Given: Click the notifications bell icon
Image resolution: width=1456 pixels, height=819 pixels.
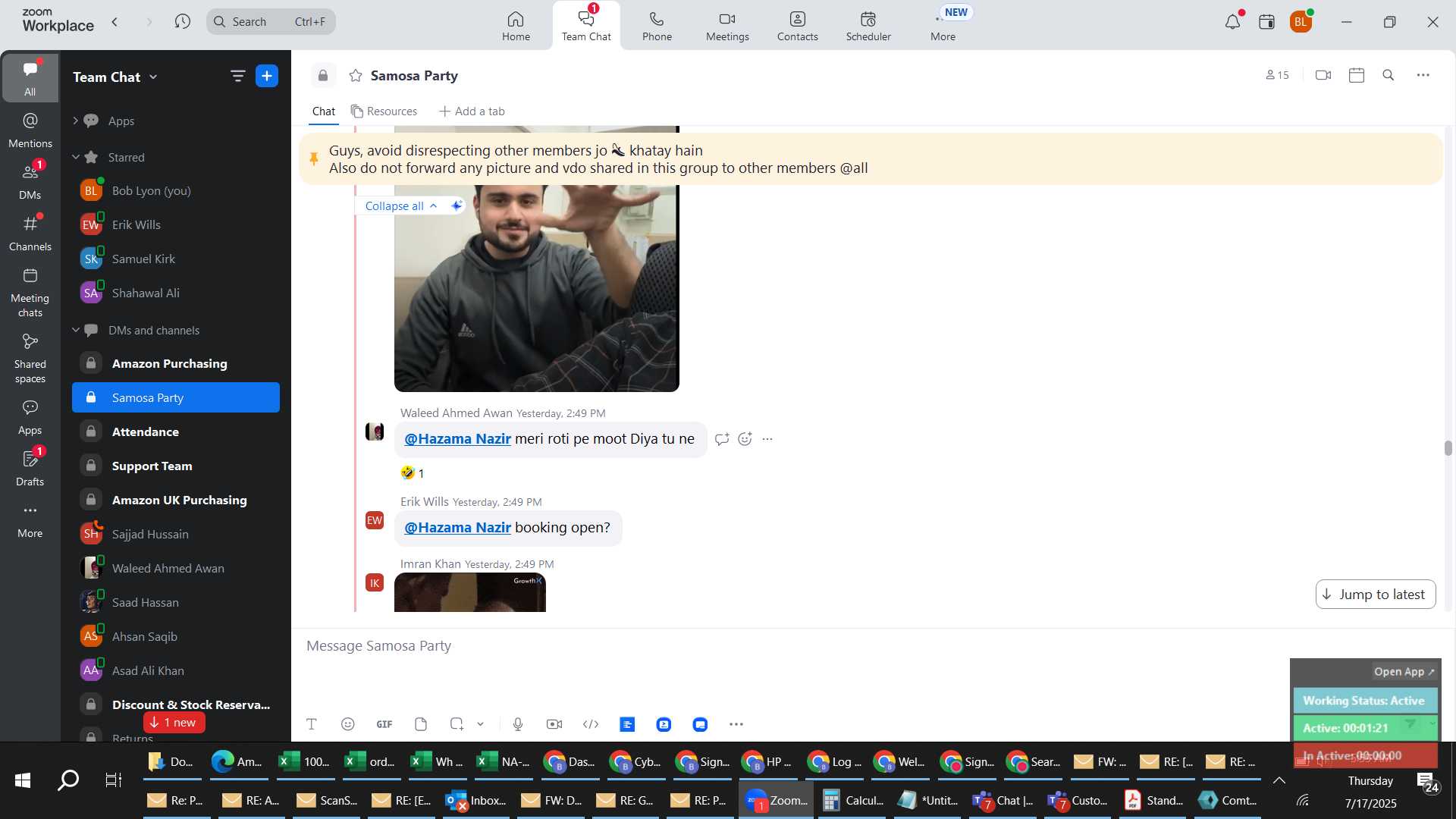Looking at the screenshot, I should pyautogui.click(x=1232, y=22).
